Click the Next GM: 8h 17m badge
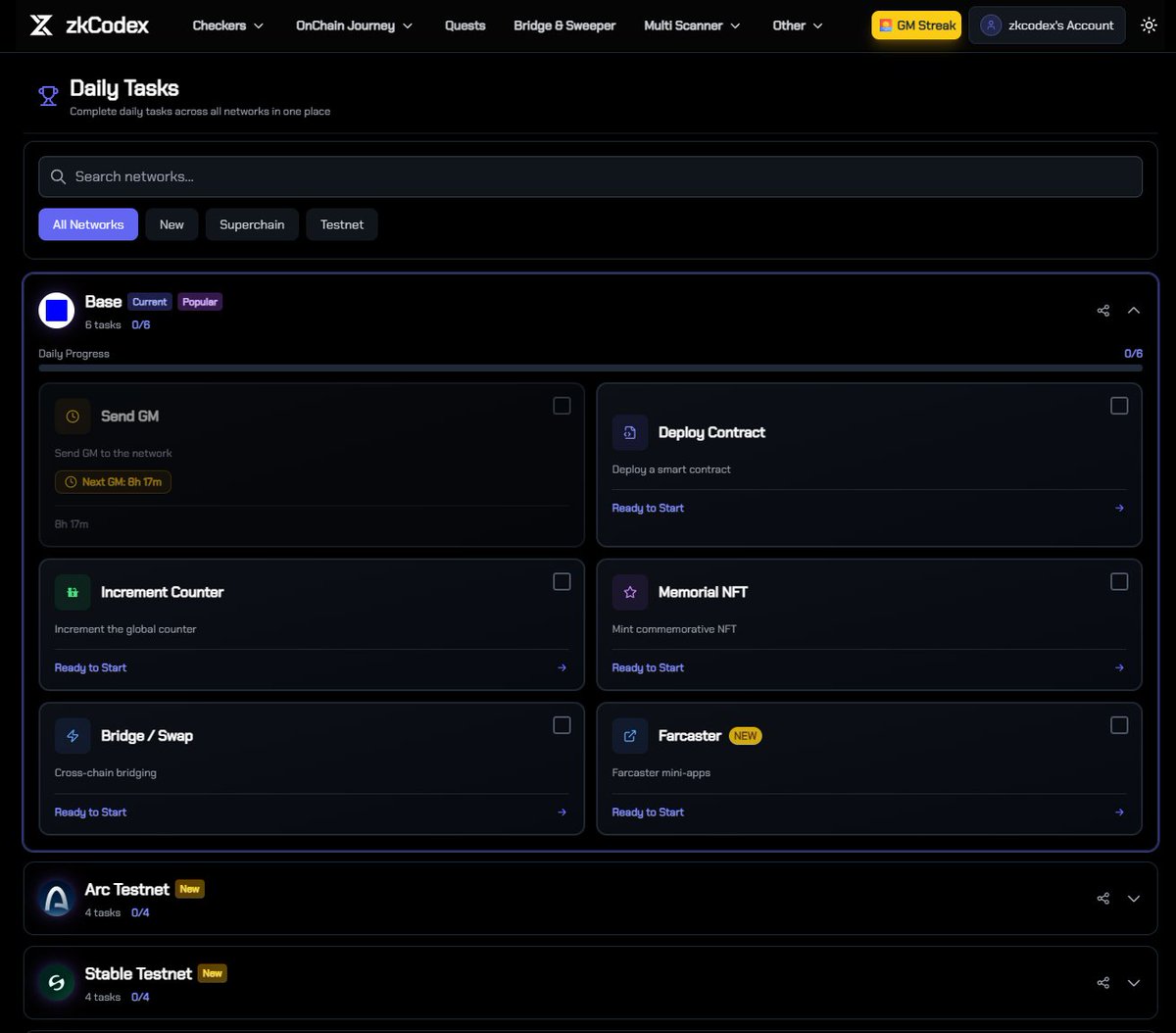1176x1033 pixels. click(x=113, y=482)
